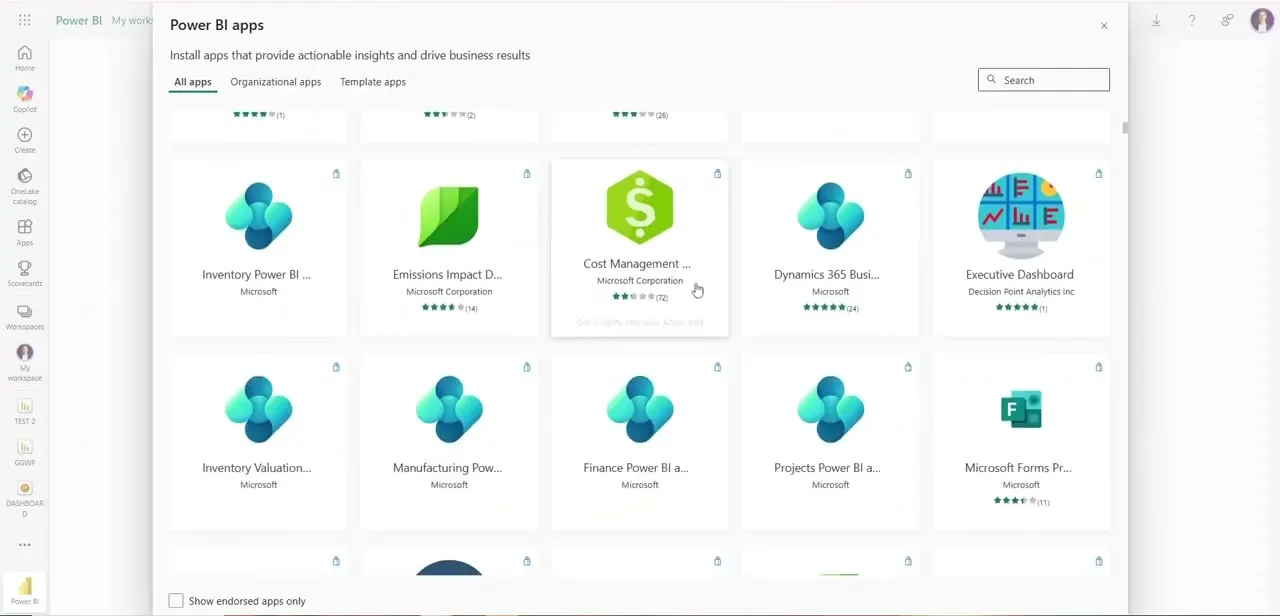Click the Projects Power BI app icon
This screenshot has height=616, width=1280.
click(831, 409)
